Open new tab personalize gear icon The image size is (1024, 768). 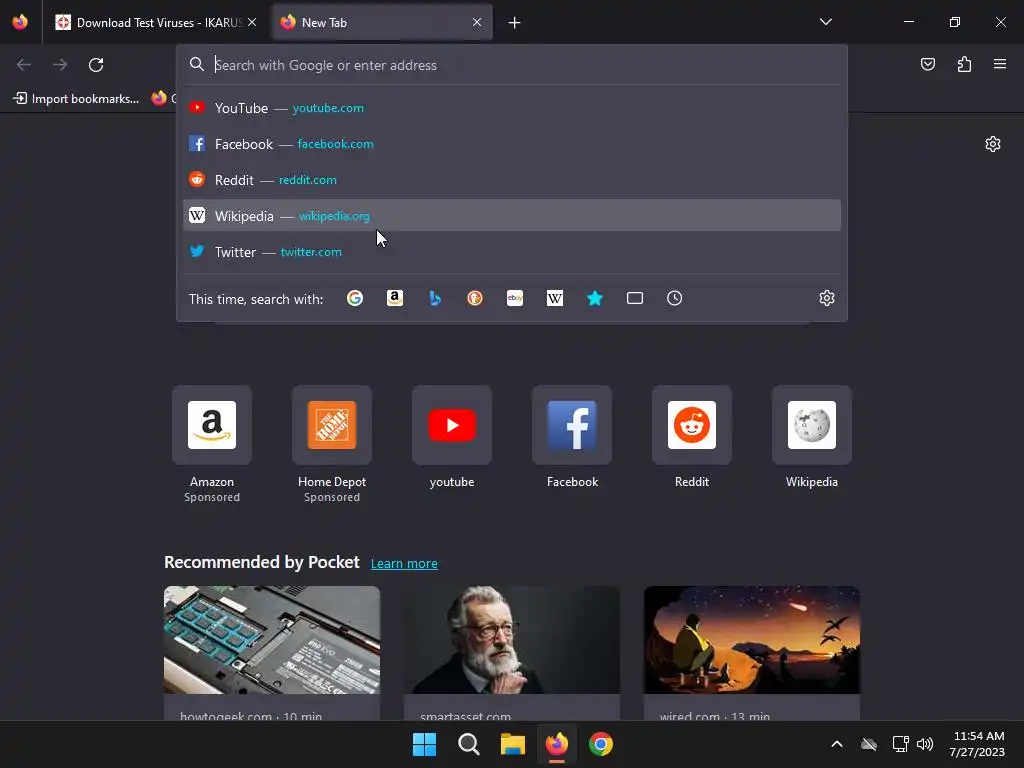pos(993,144)
